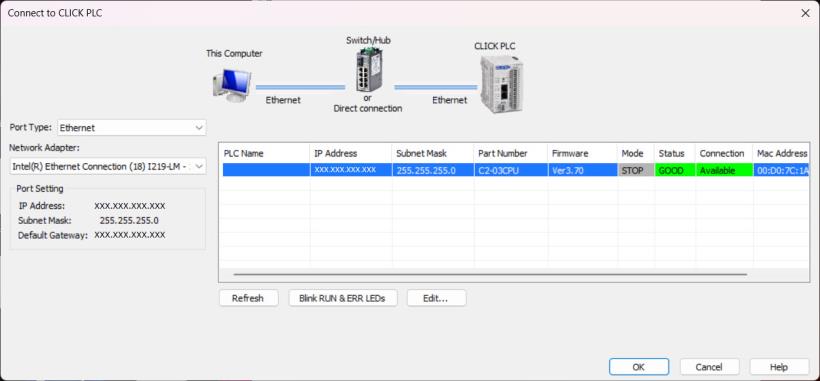The height and width of the screenshot is (381, 820).
Task: Click the Port Setting Default Gateway value
Action: (x=130, y=235)
